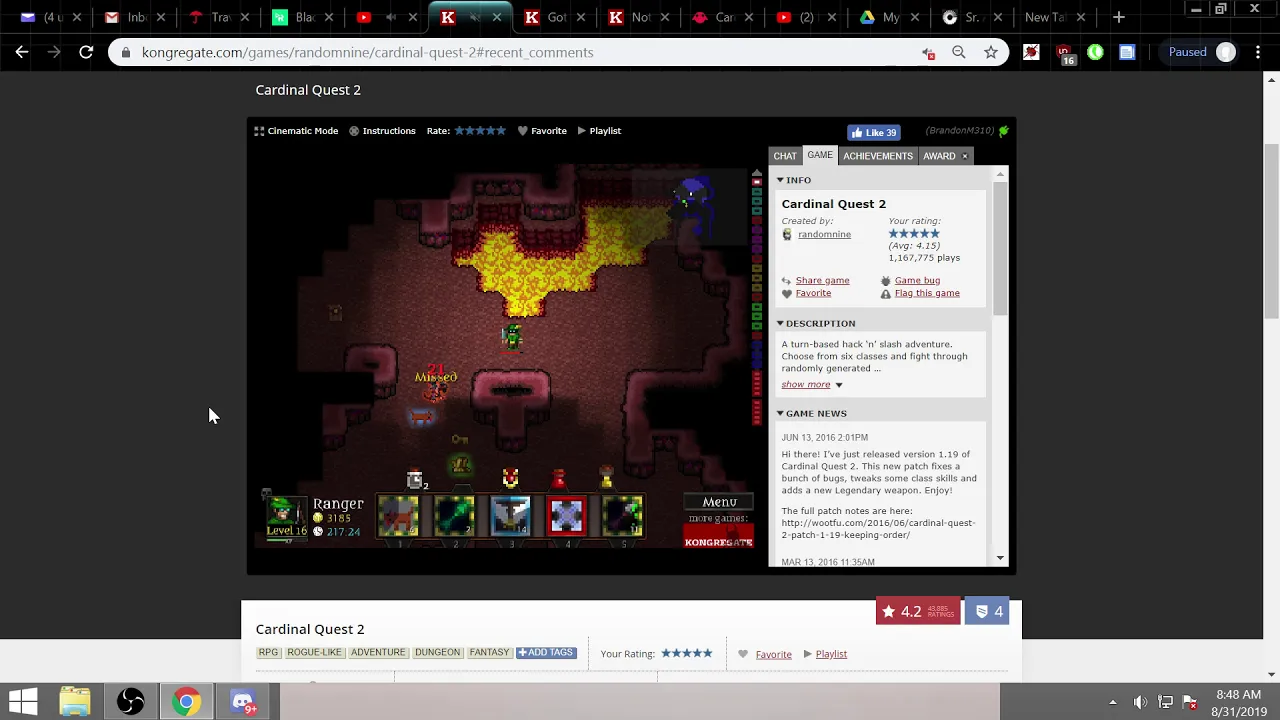Switch to the AWARD tab
Image resolution: width=1280 pixels, height=720 pixels.
point(939,156)
